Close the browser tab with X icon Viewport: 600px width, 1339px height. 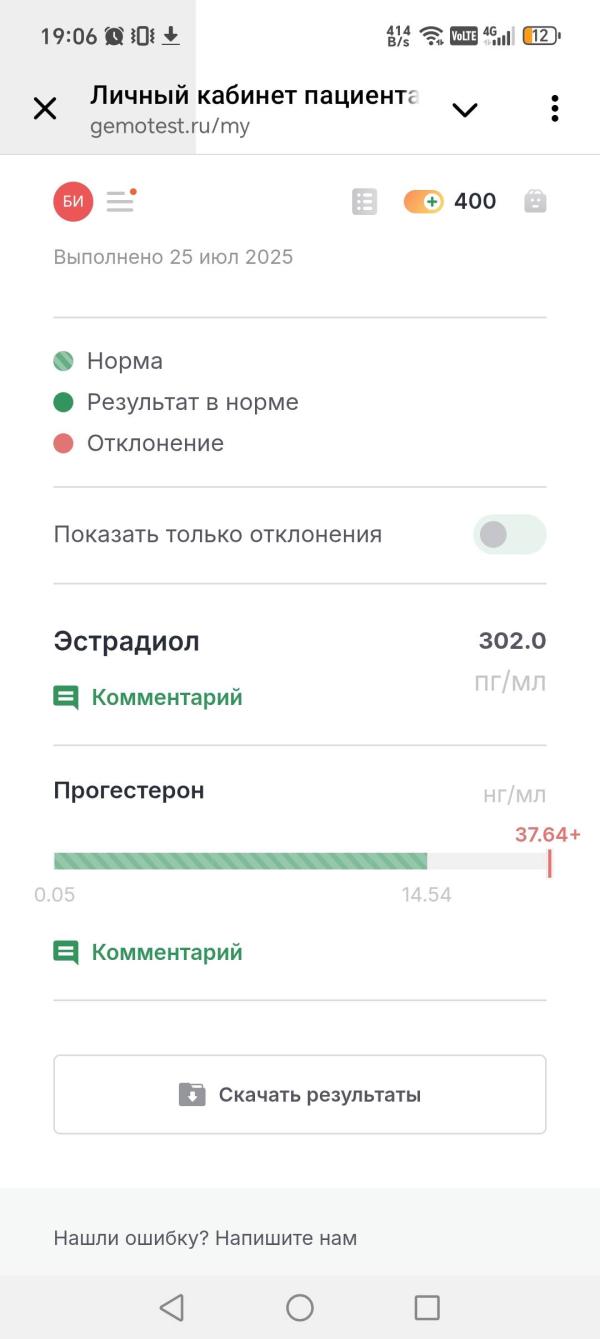click(x=45, y=109)
